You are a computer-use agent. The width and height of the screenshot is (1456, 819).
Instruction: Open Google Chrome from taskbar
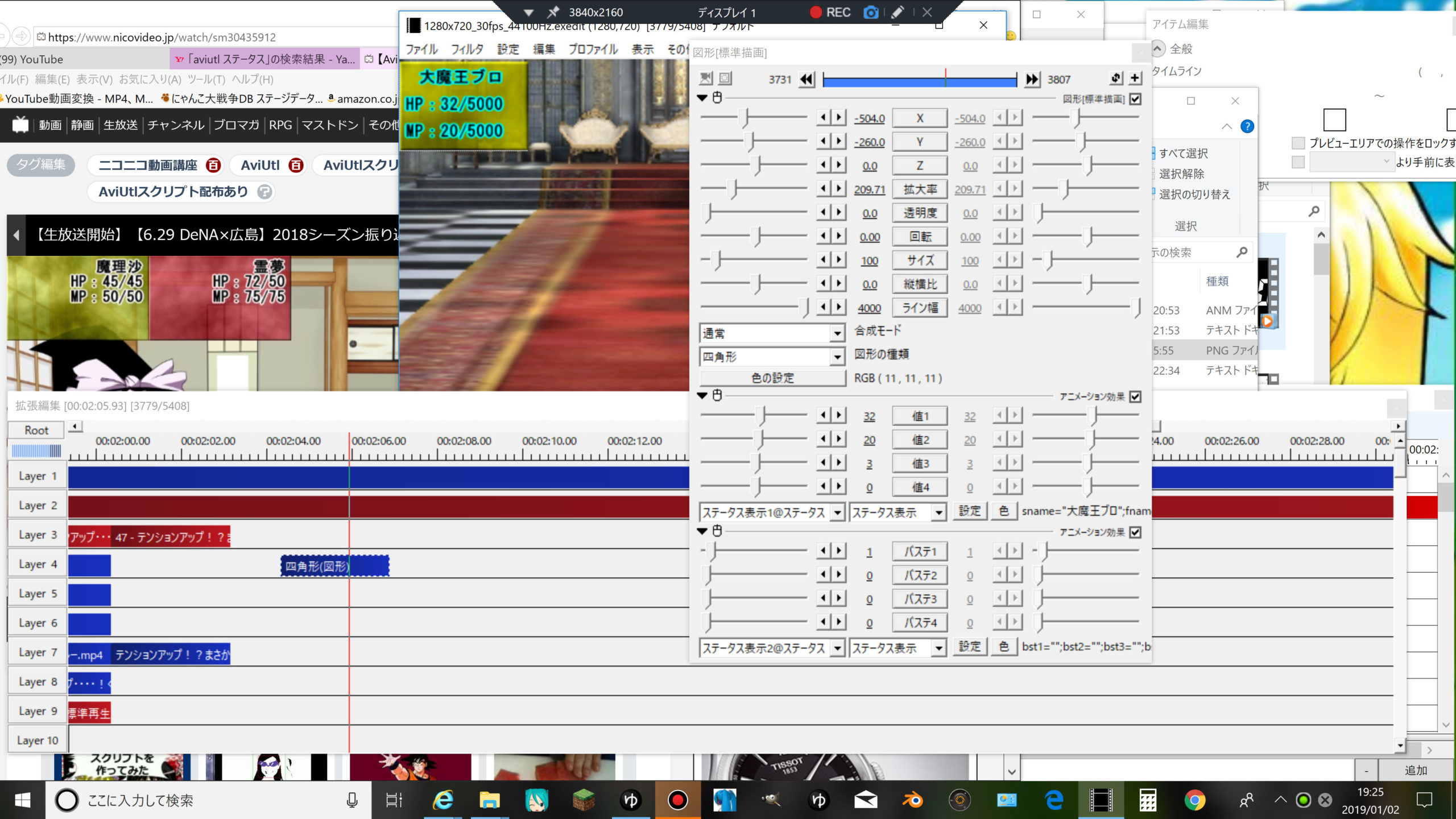[1194, 800]
